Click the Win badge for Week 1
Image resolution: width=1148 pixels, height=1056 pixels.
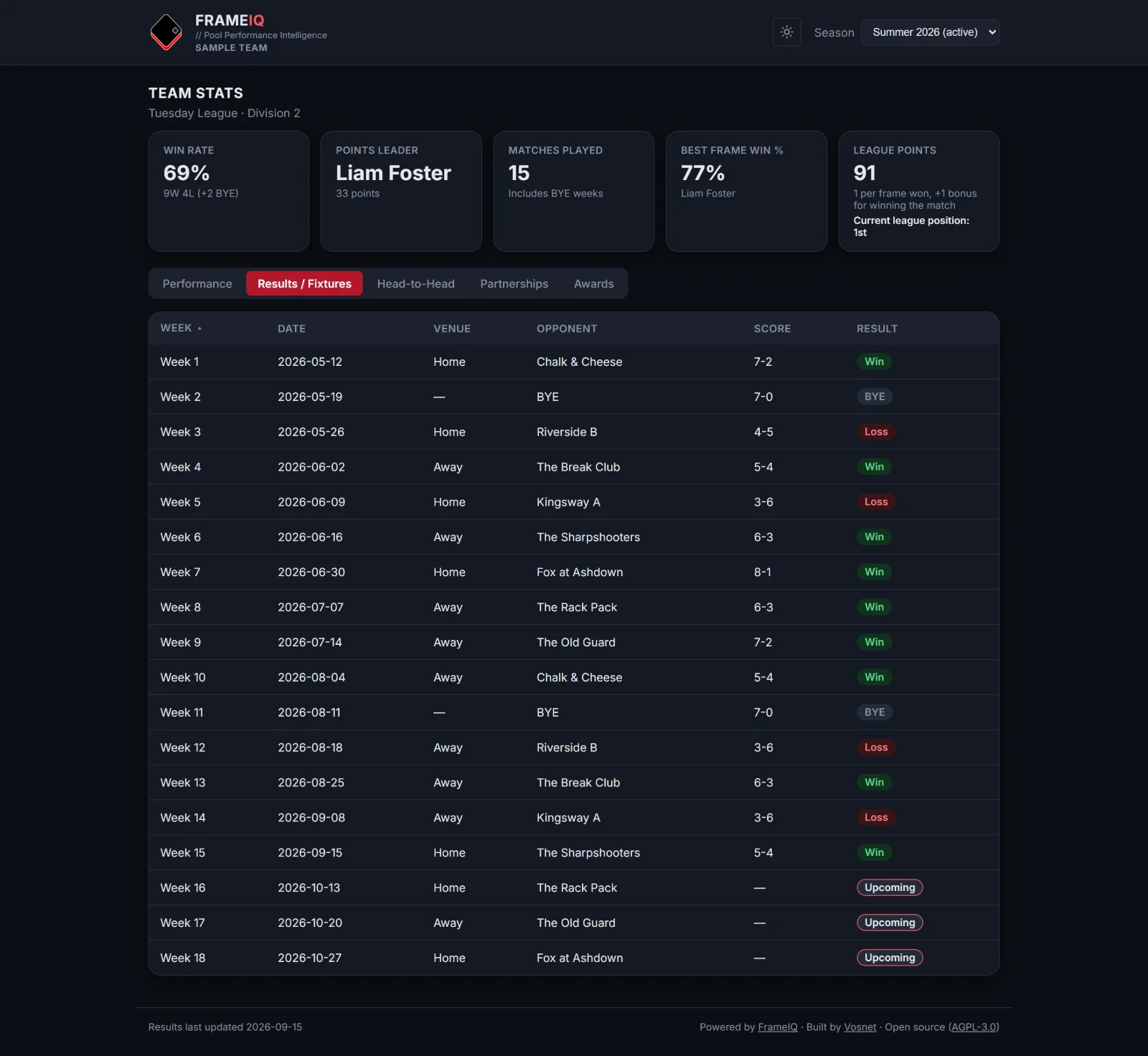(x=874, y=362)
